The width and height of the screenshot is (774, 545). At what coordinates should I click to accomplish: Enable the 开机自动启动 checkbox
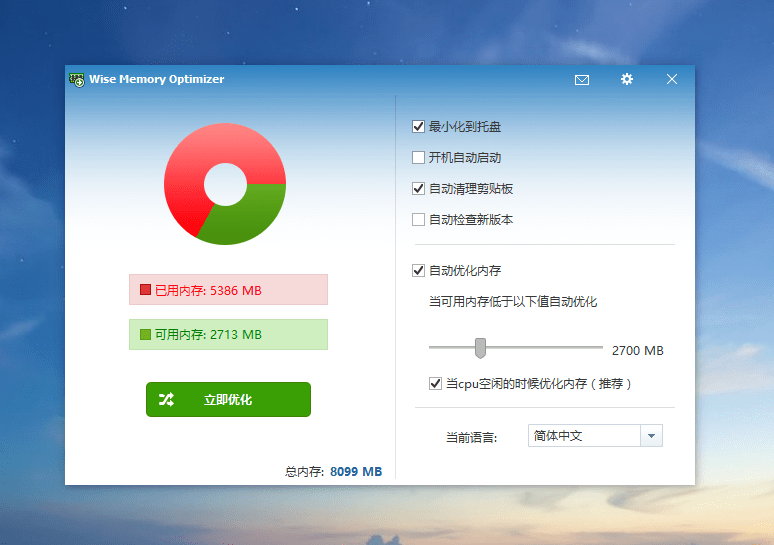tap(419, 158)
